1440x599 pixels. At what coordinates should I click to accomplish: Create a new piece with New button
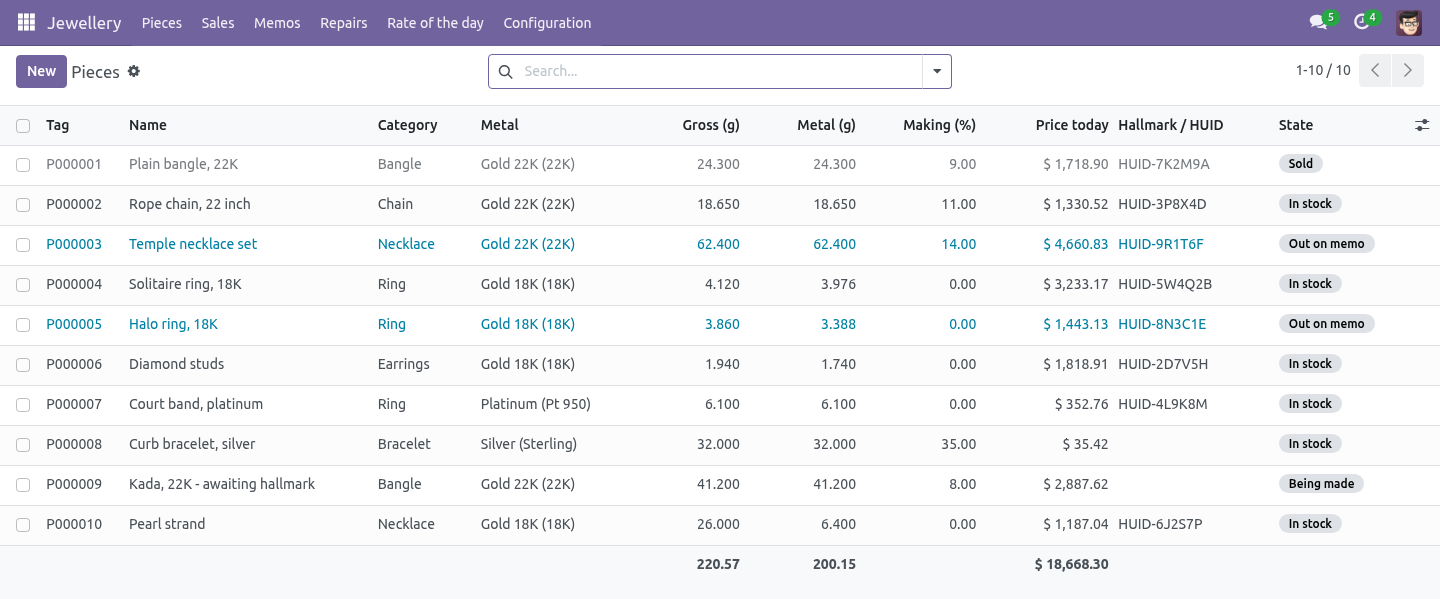pos(41,71)
